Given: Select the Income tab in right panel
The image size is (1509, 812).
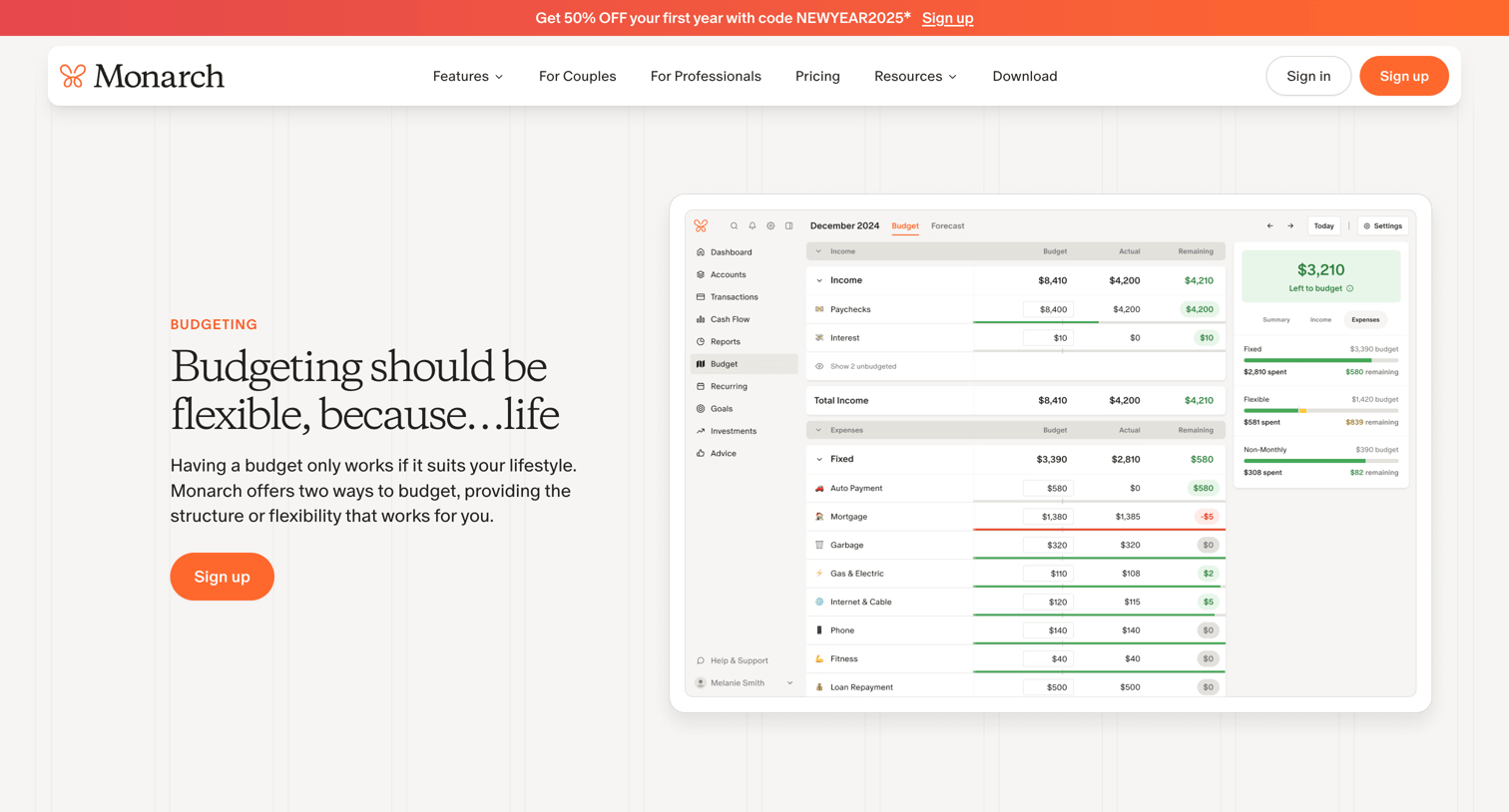Looking at the screenshot, I should [1320, 320].
